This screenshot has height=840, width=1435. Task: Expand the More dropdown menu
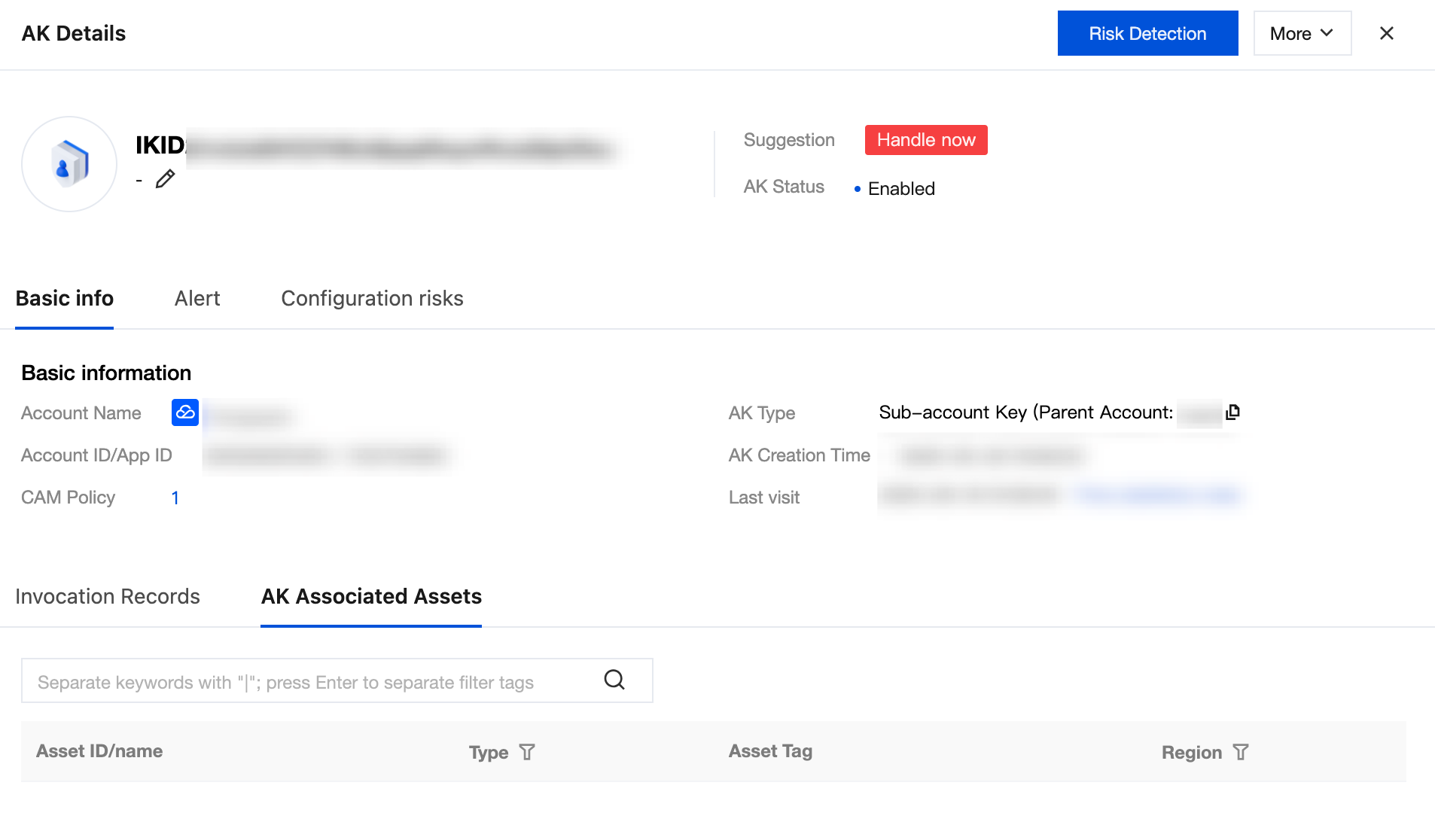pos(1302,33)
